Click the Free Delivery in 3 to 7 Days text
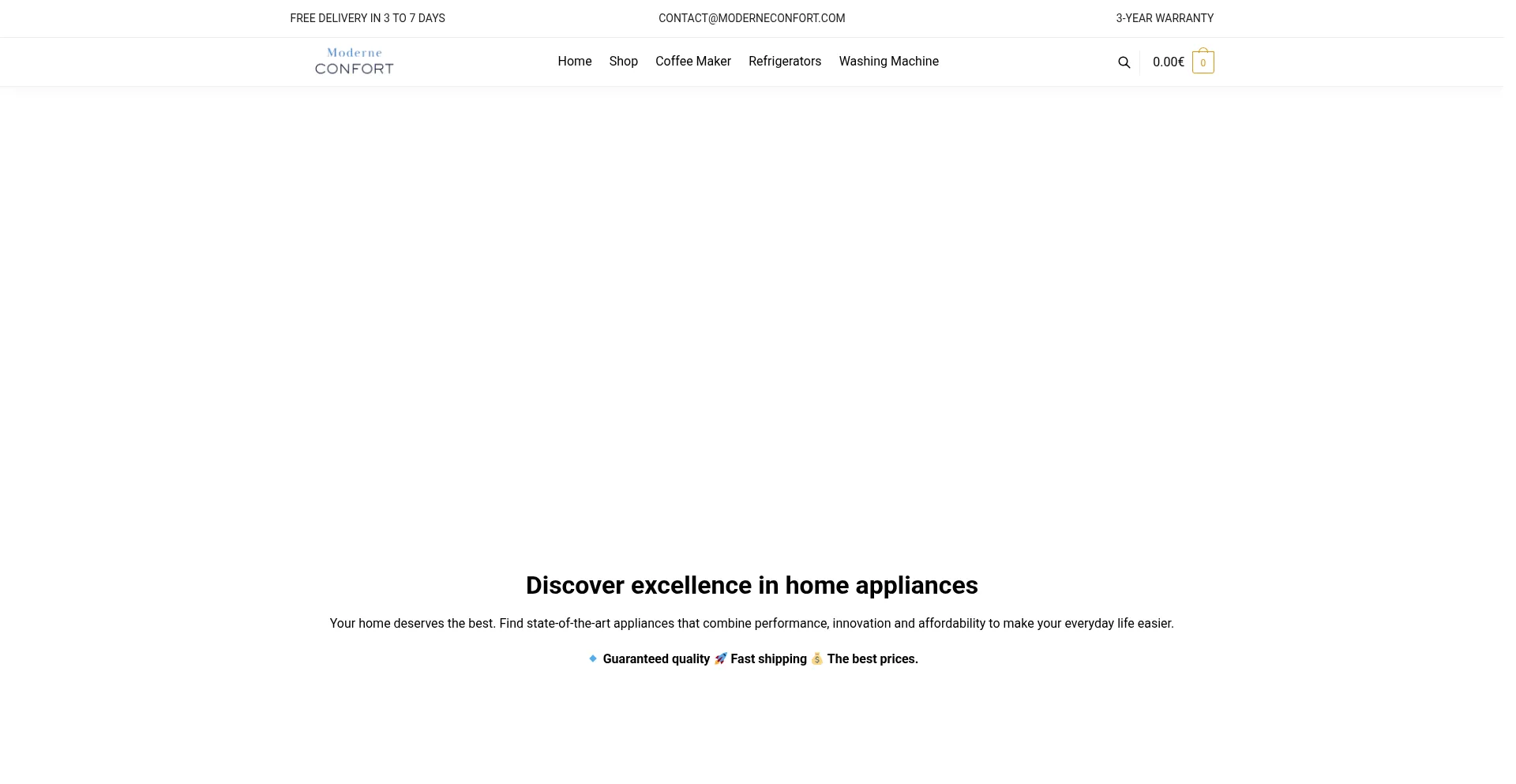1516x784 pixels. point(367,18)
